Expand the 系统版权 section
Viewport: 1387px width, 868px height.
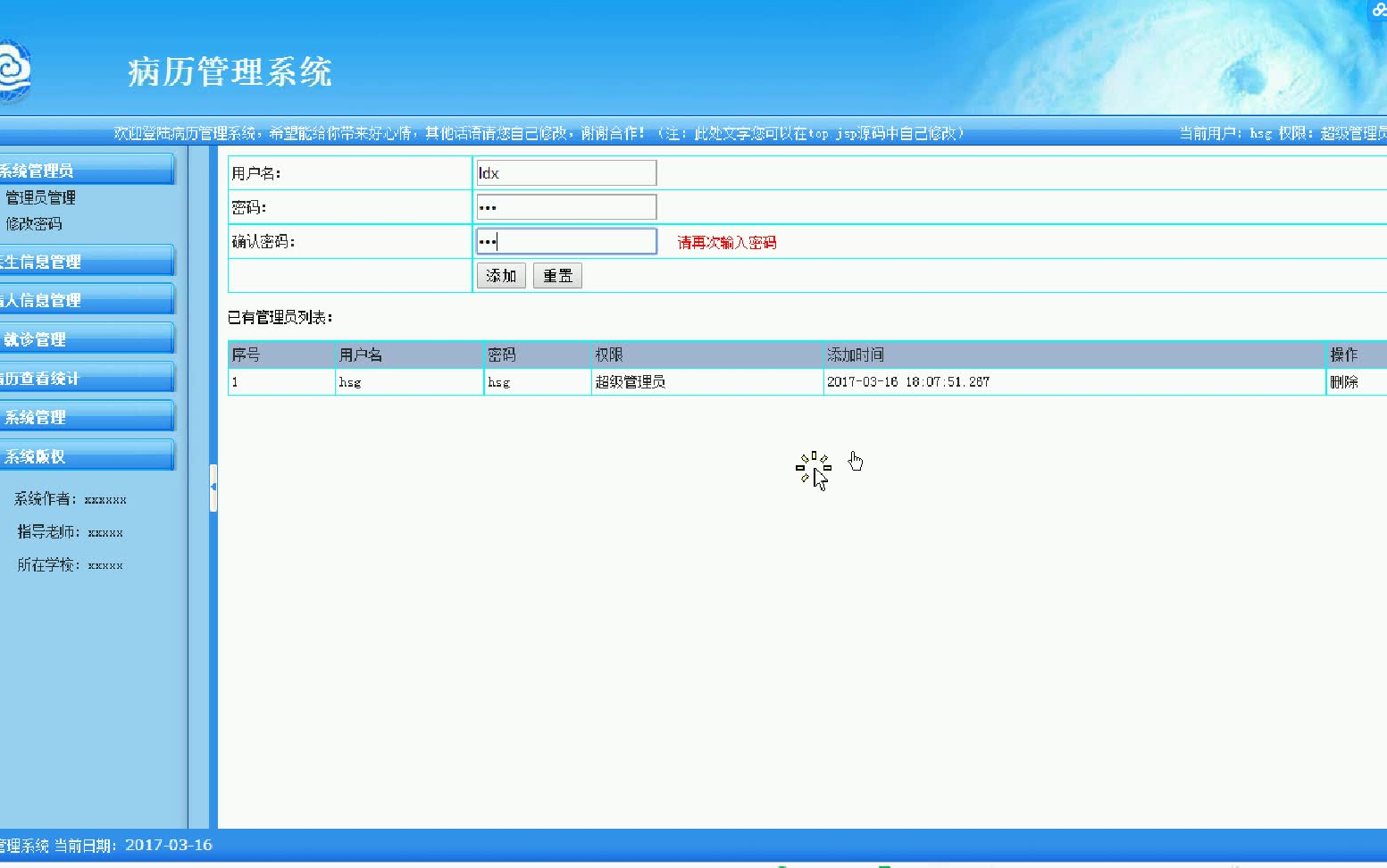[34, 455]
